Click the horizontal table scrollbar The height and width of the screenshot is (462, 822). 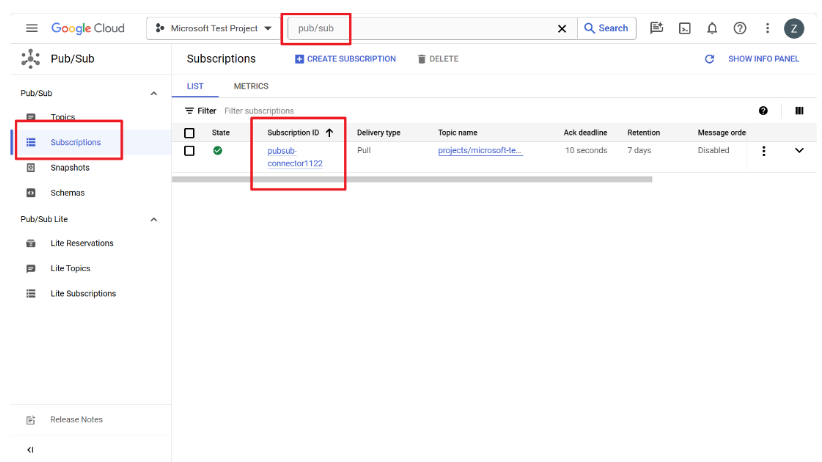pos(411,179)
